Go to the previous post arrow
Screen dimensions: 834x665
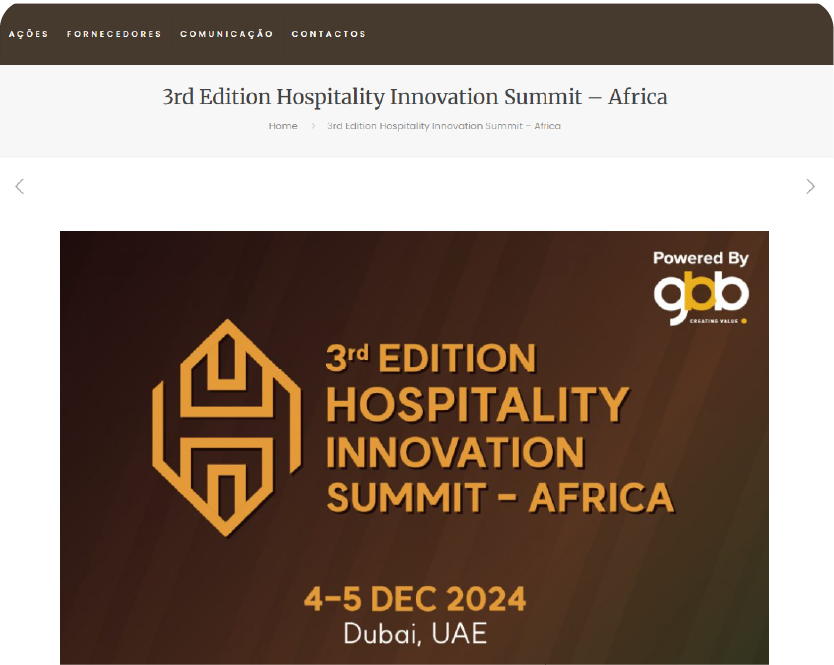19,186
